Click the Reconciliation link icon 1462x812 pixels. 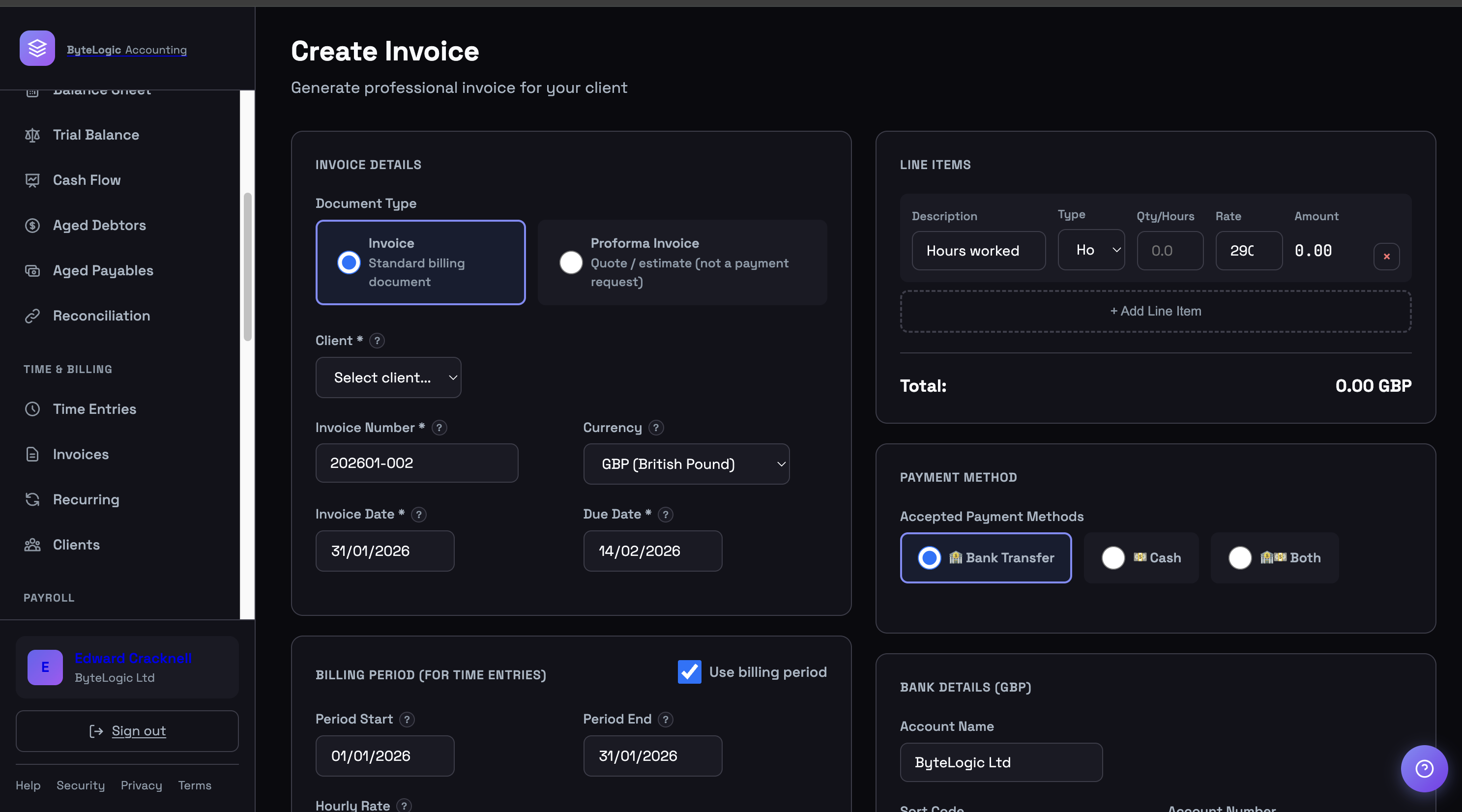coord(32,316)
